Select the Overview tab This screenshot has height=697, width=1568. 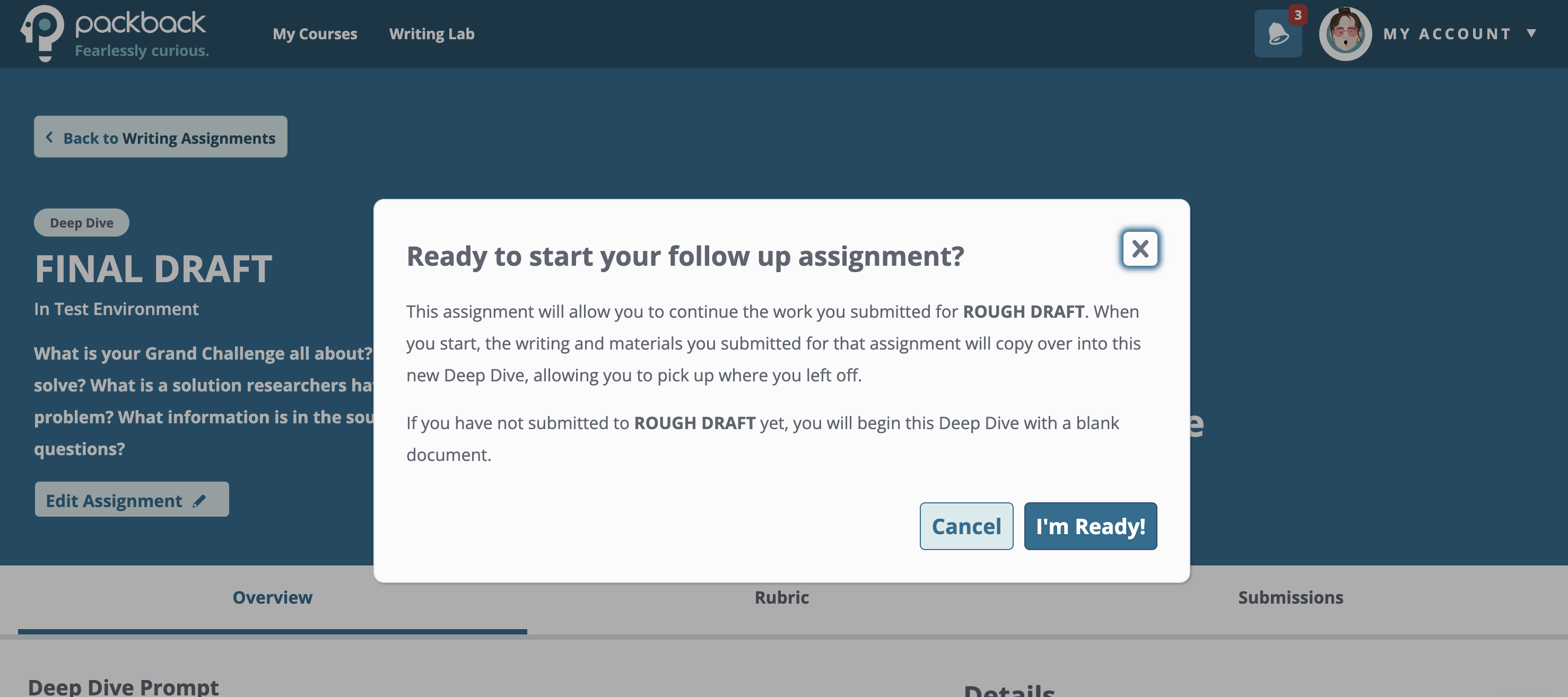pyautogui.click(x=272, y=597)
